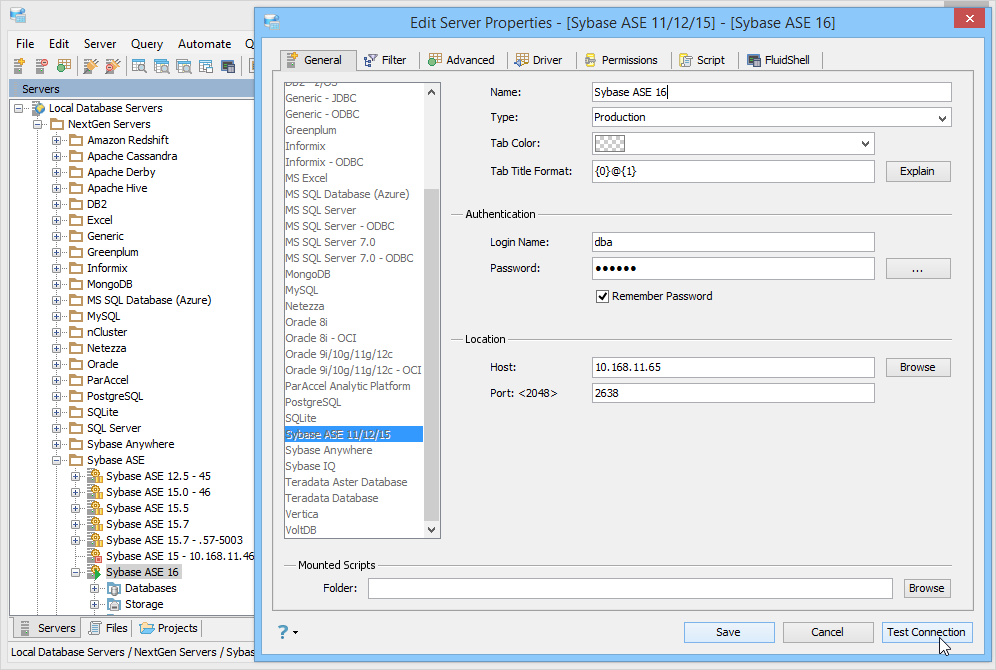Collapse the Sybase ASE folder node
Viewport: 996px width, 670px height.
coord(57,460)
